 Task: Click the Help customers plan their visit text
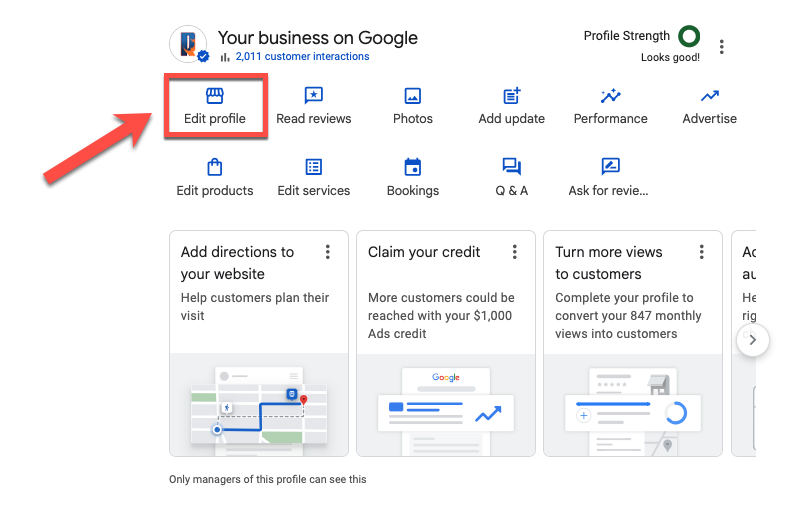255,307
